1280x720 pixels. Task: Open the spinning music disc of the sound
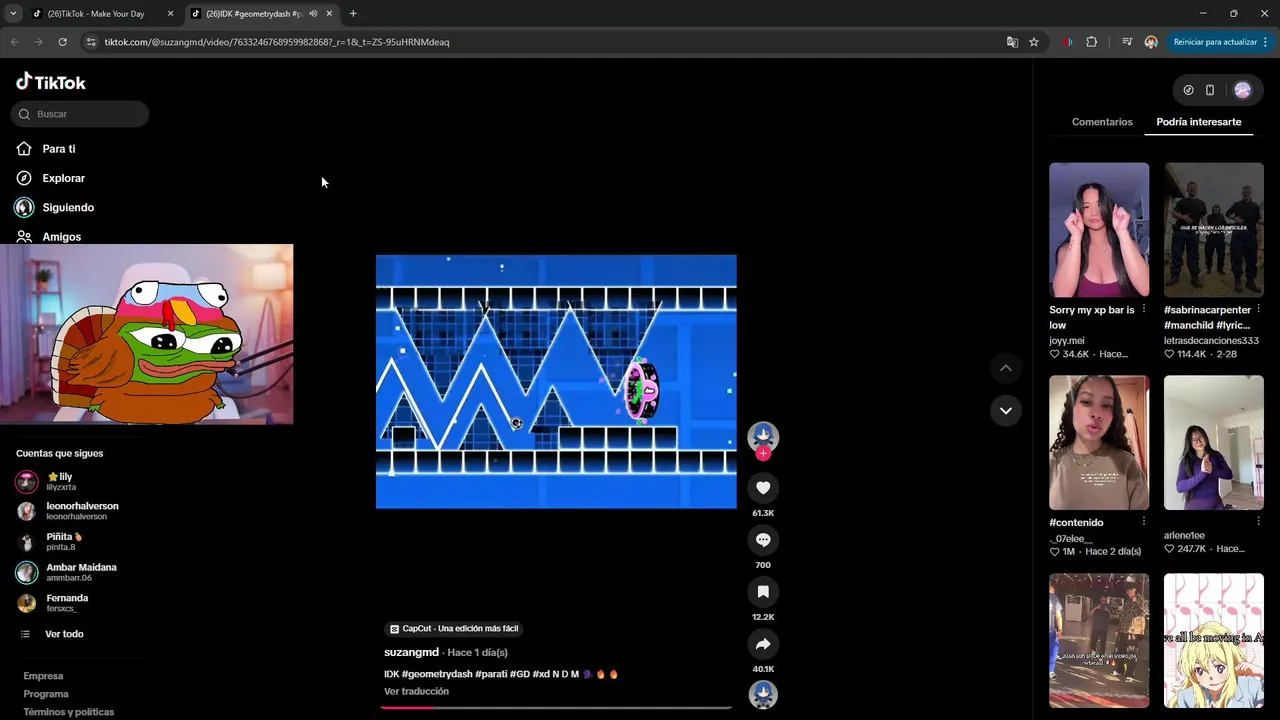point(763,694)
